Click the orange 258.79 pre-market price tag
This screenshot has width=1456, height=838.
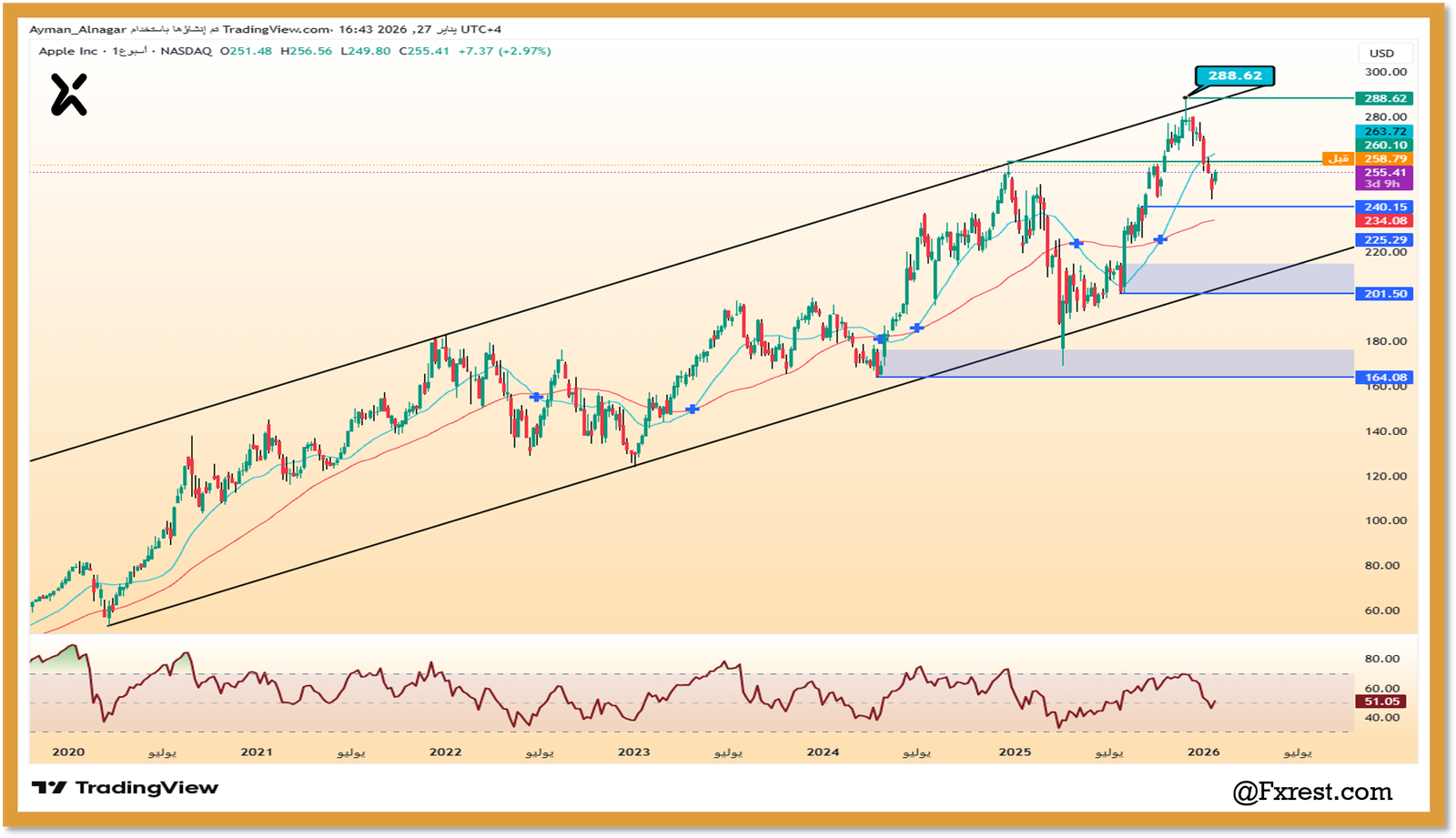1384,158
